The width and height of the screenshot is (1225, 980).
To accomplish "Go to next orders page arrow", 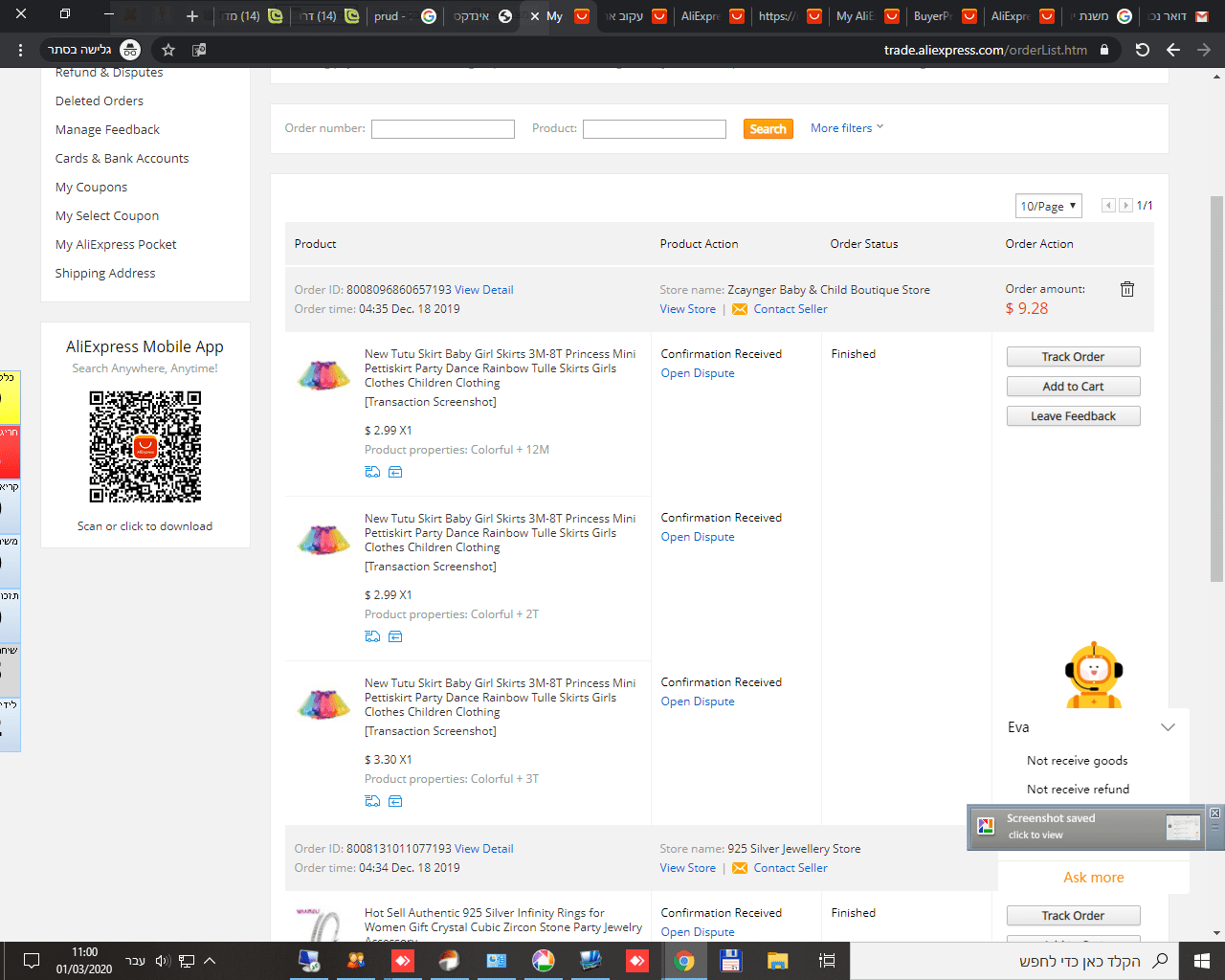I will click(x=1126, y=206).
